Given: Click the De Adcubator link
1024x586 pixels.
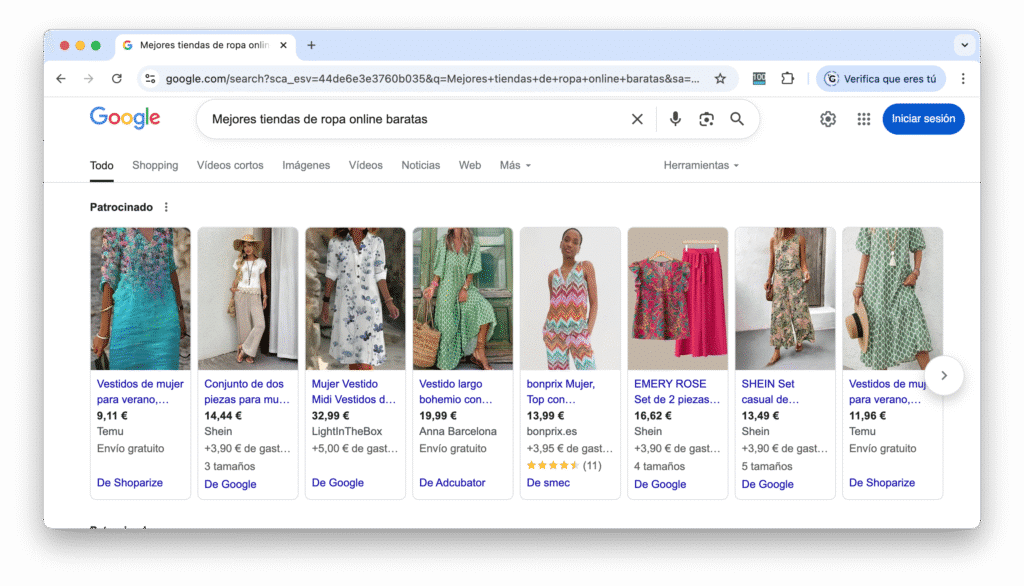Looking at the screenshot, I should (452, 483).
